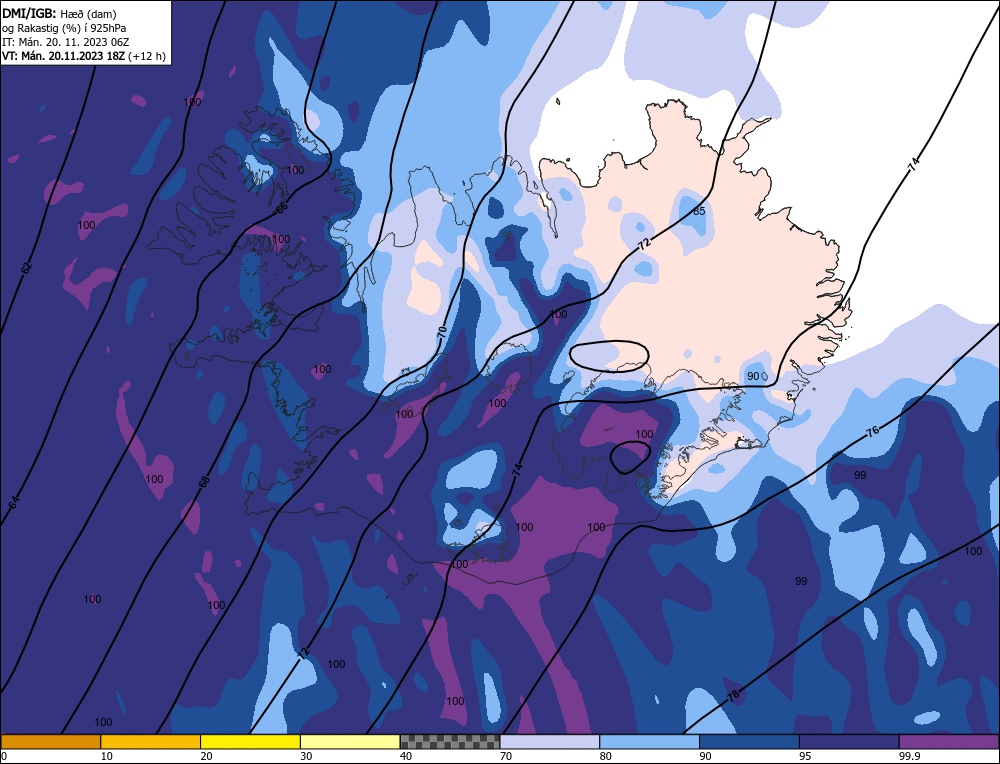
Task: Click the 'DMI/IGB: Hæð (dam)' title line
Action: [x=59, y=13]
